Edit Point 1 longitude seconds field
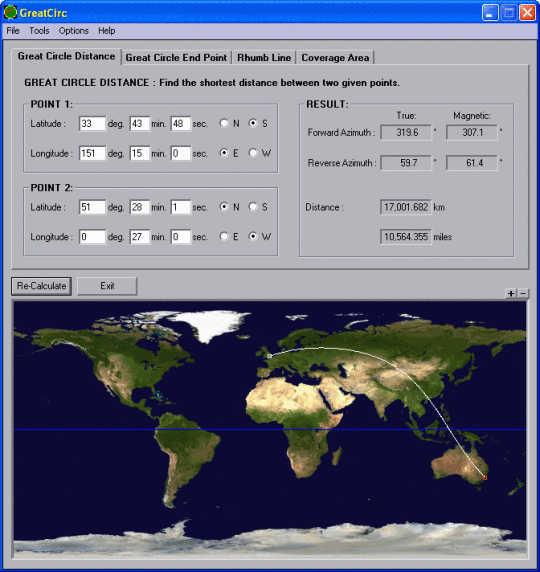Image resolution: width=540 pixels, height=572 pixels. 181,153
